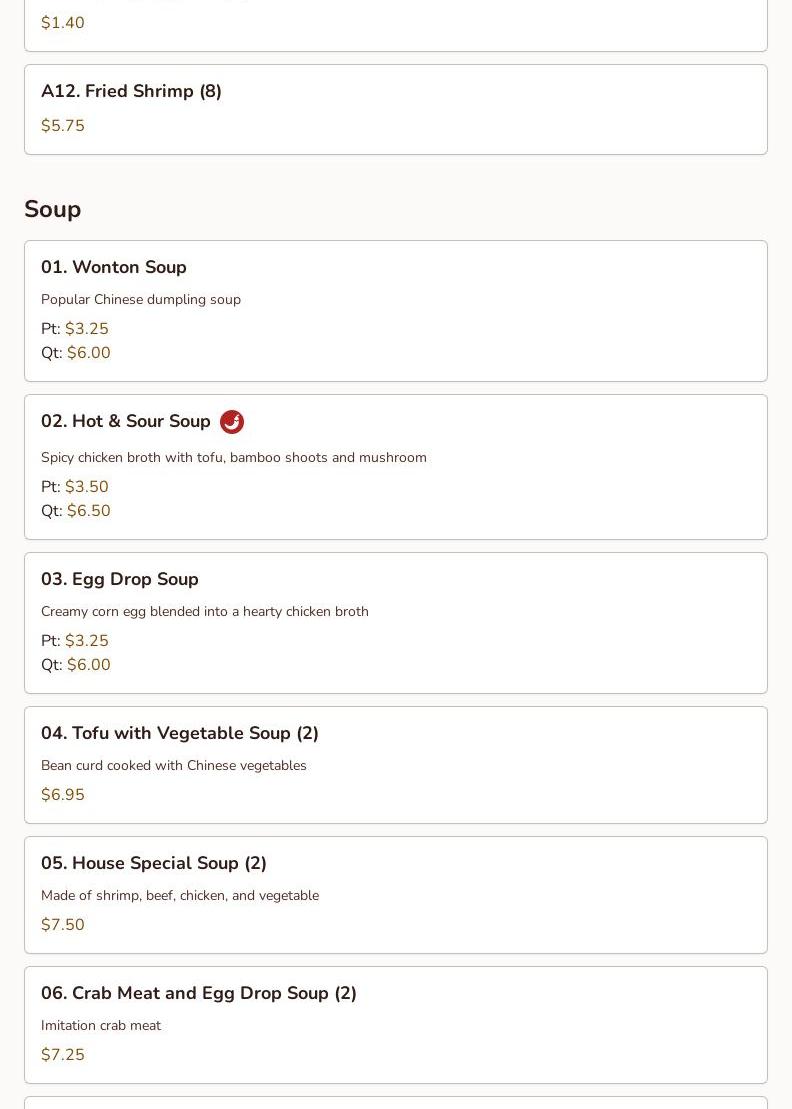Click the $5.75 Fried Shrimp price
792x1109 pixels.
pyautogui.click(x=63, y=126)
